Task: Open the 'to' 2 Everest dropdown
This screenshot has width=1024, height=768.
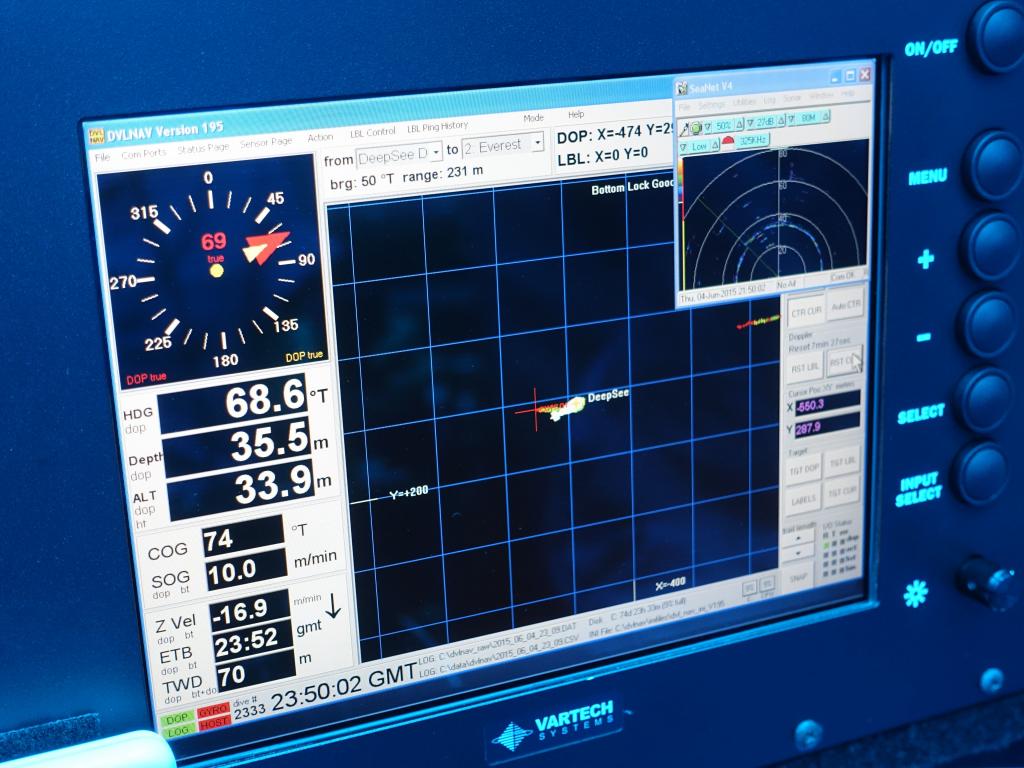Action: [537, 142]
